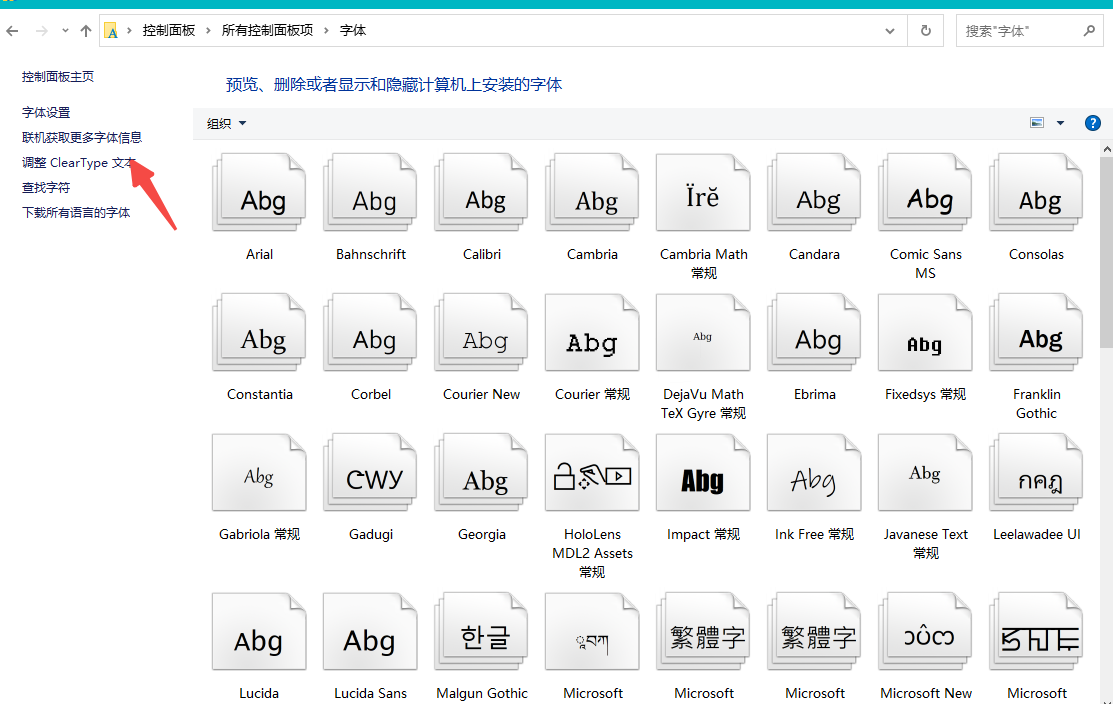1113x704 pixels.
Task: Click the Cambria font icon
Action: pyautogui.click(x=592, y=193)
